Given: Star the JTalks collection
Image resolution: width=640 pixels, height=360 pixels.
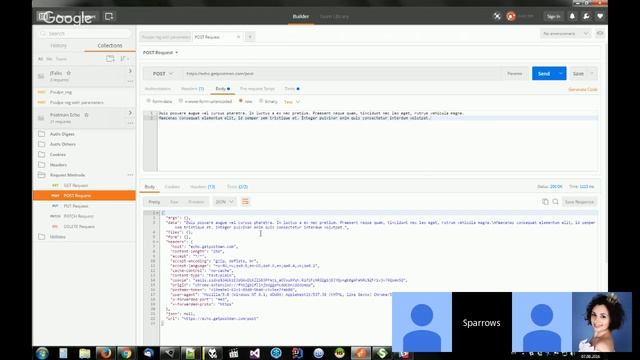Looking at the screenshot, I should coord(69,73).
